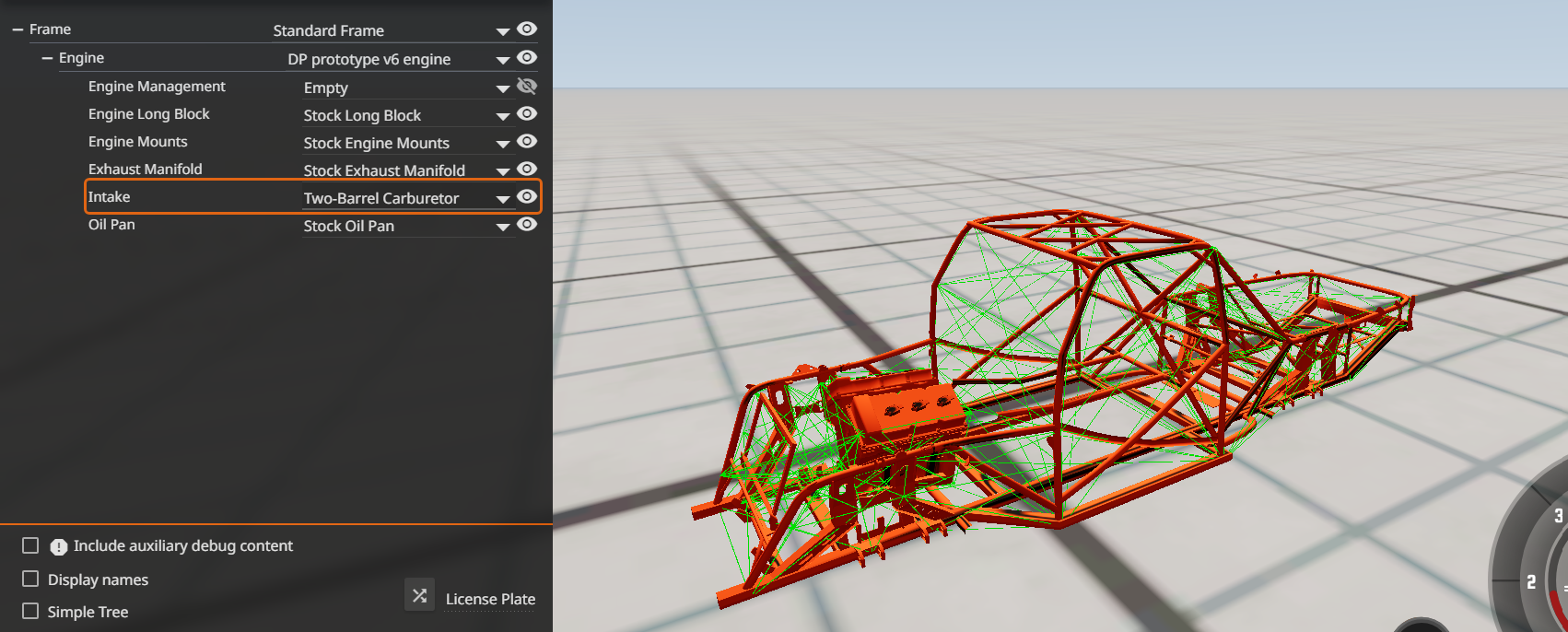Hide the Engine Mounts part

tap(527, 141)
